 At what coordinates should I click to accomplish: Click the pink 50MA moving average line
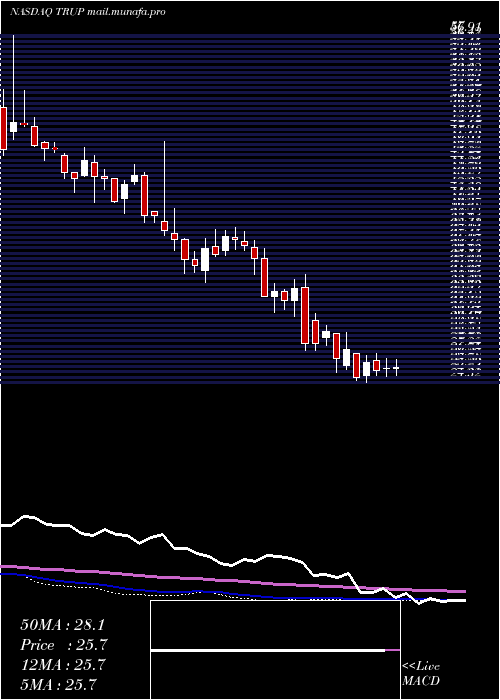[x=232, y=580]
